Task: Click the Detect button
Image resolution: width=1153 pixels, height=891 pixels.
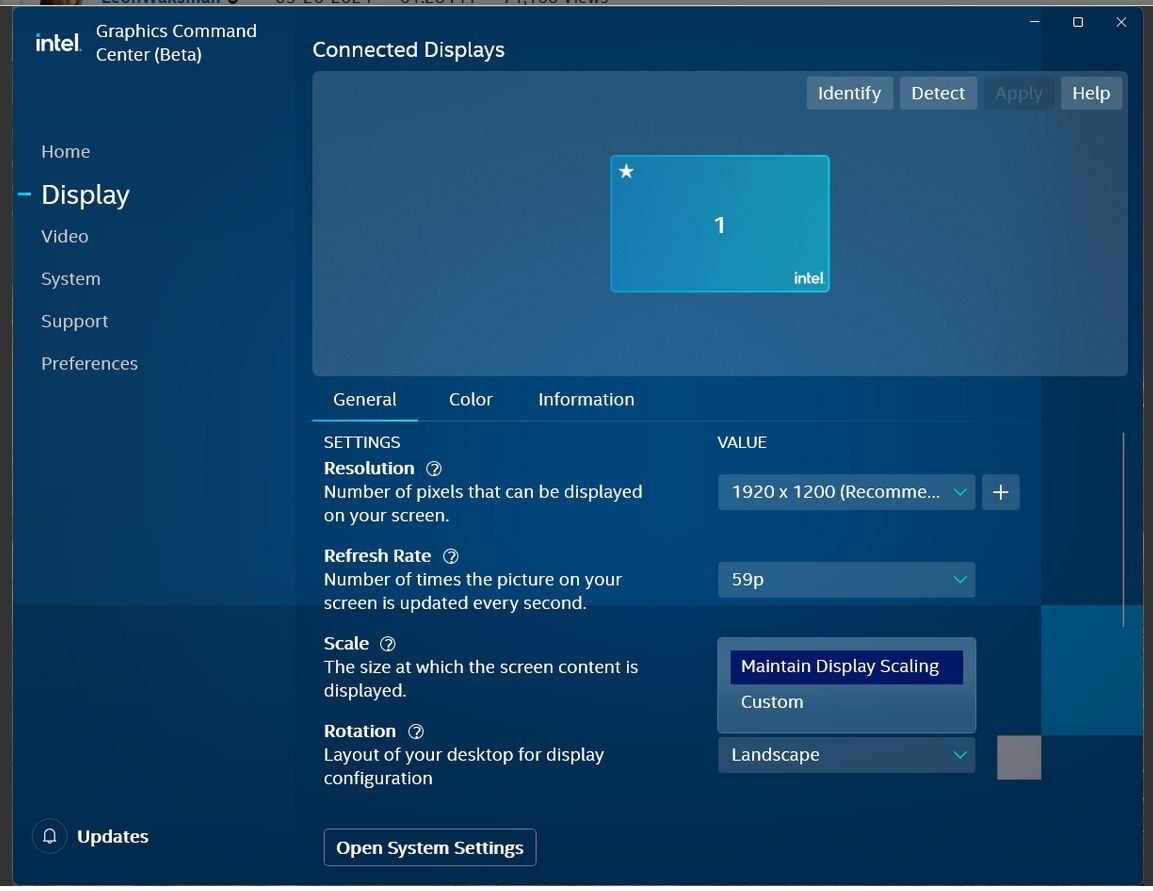Action: [938, 93]
